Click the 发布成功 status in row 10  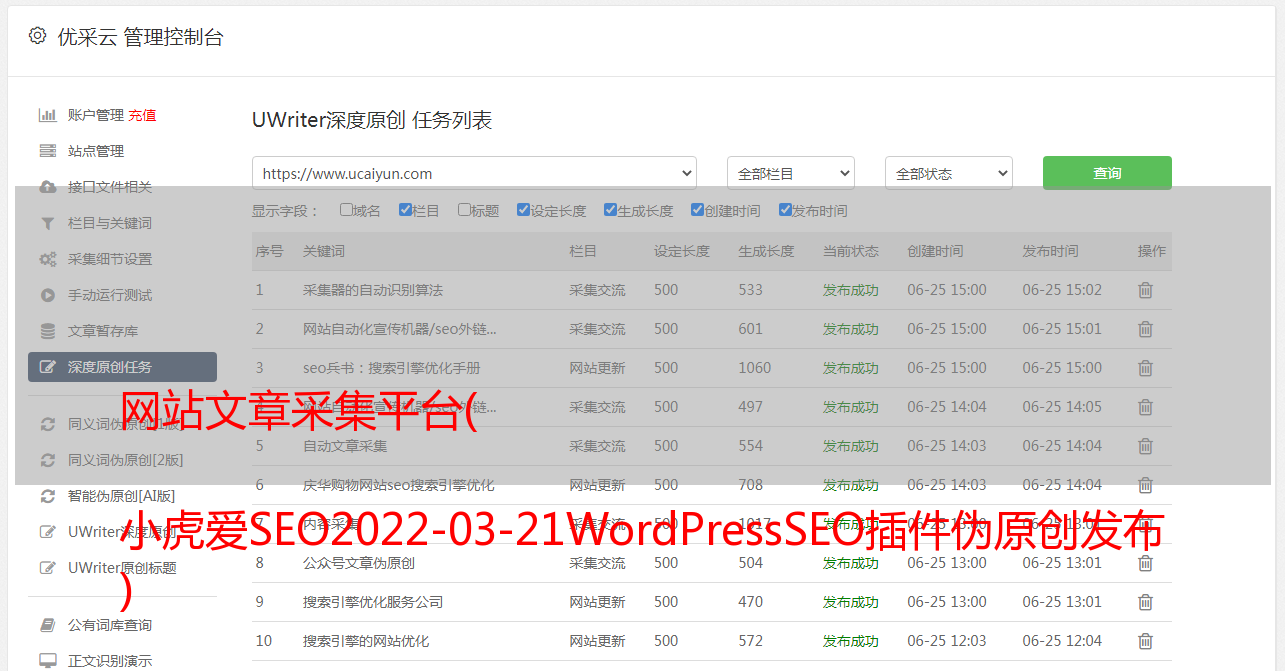[851, 641]
